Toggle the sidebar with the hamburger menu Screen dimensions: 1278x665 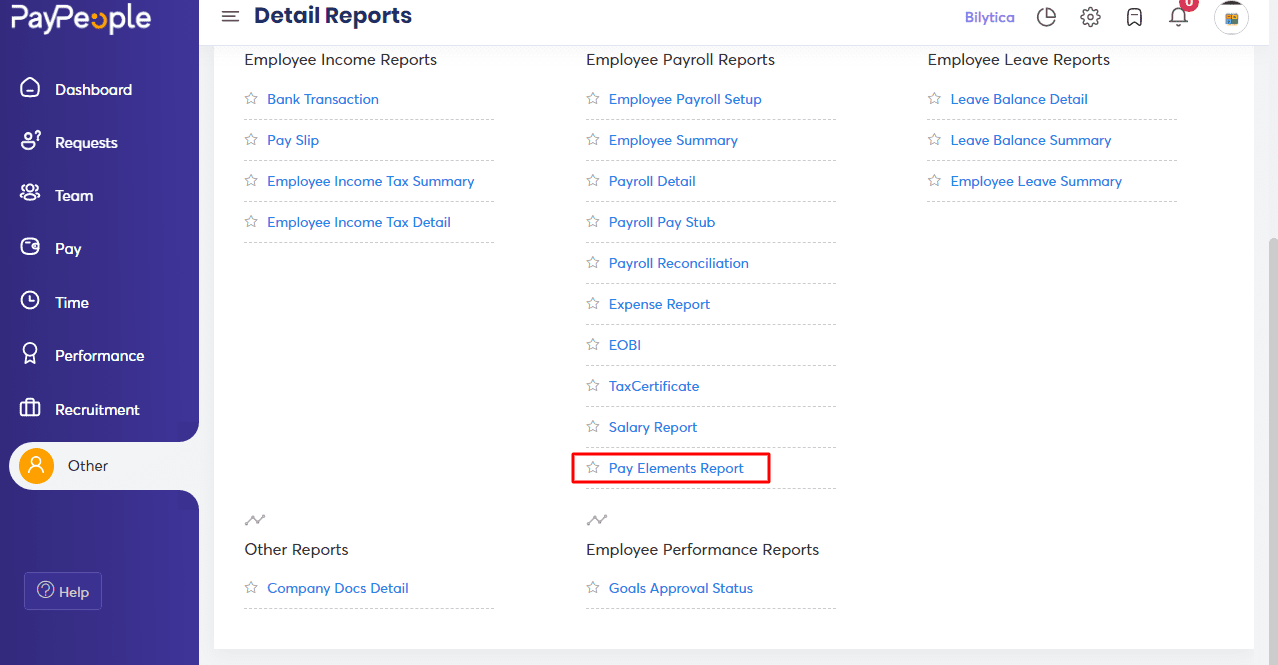pos(230,16)
